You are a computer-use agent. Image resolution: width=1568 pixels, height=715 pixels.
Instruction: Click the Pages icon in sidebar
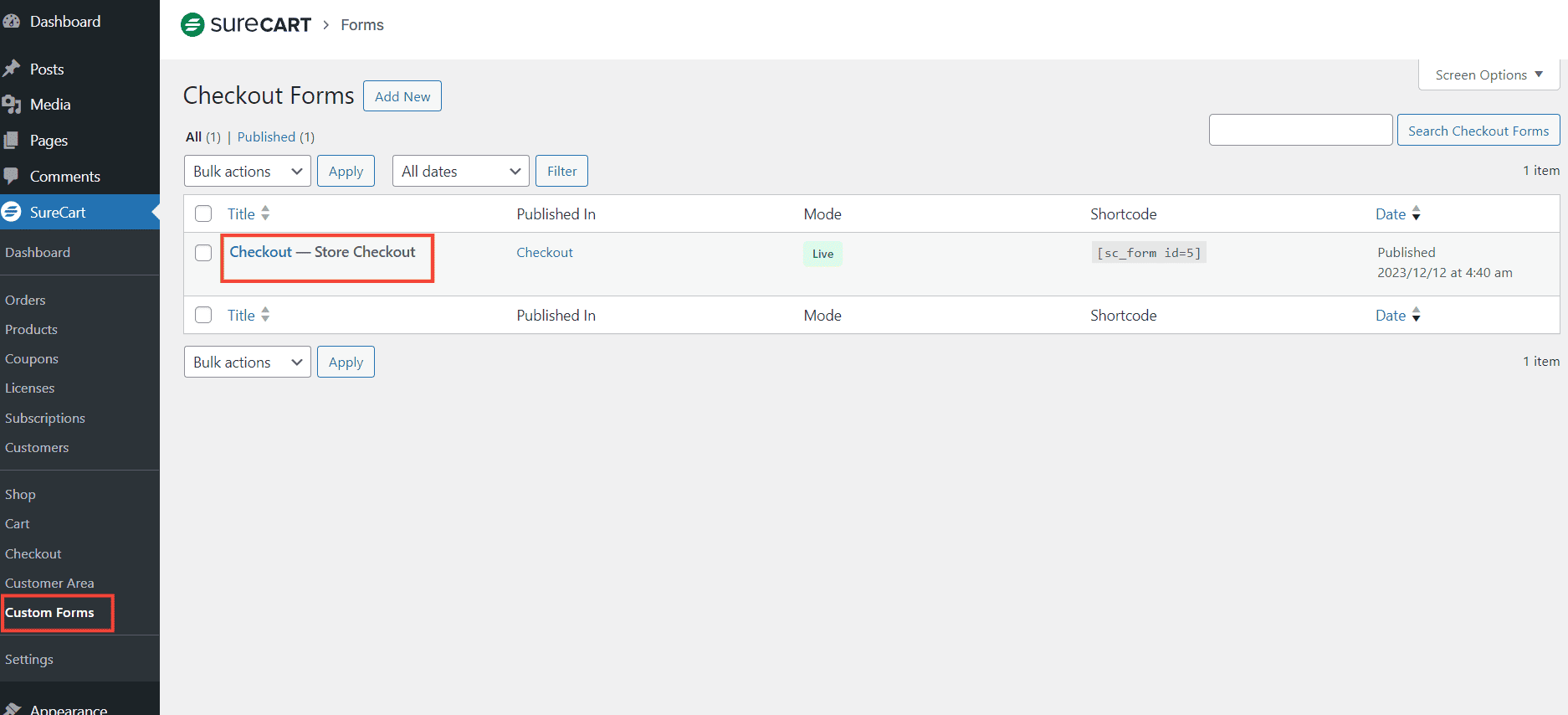coord(12,141)
